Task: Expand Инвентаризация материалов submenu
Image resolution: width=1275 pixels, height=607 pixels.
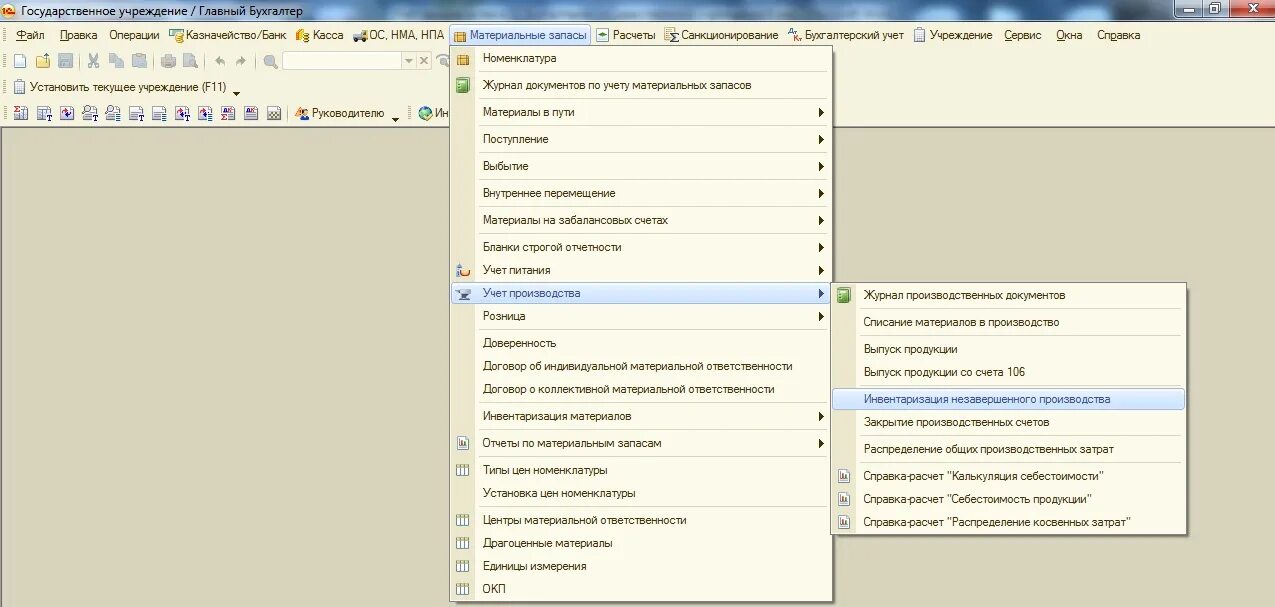Action: pyautogui.click(x=641, y=417)
